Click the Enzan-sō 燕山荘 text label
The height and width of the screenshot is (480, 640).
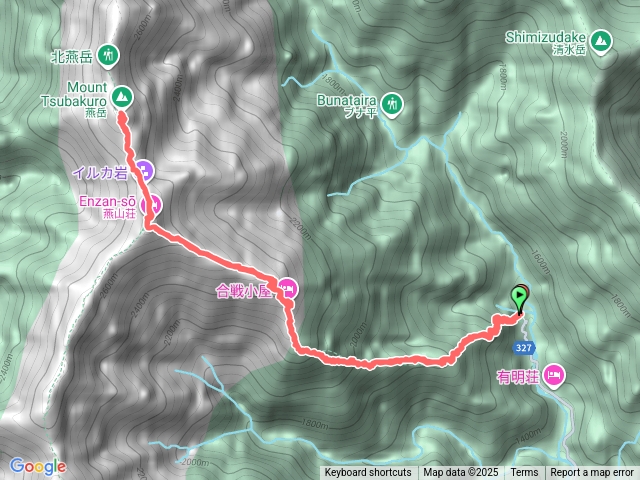point(108,207)
